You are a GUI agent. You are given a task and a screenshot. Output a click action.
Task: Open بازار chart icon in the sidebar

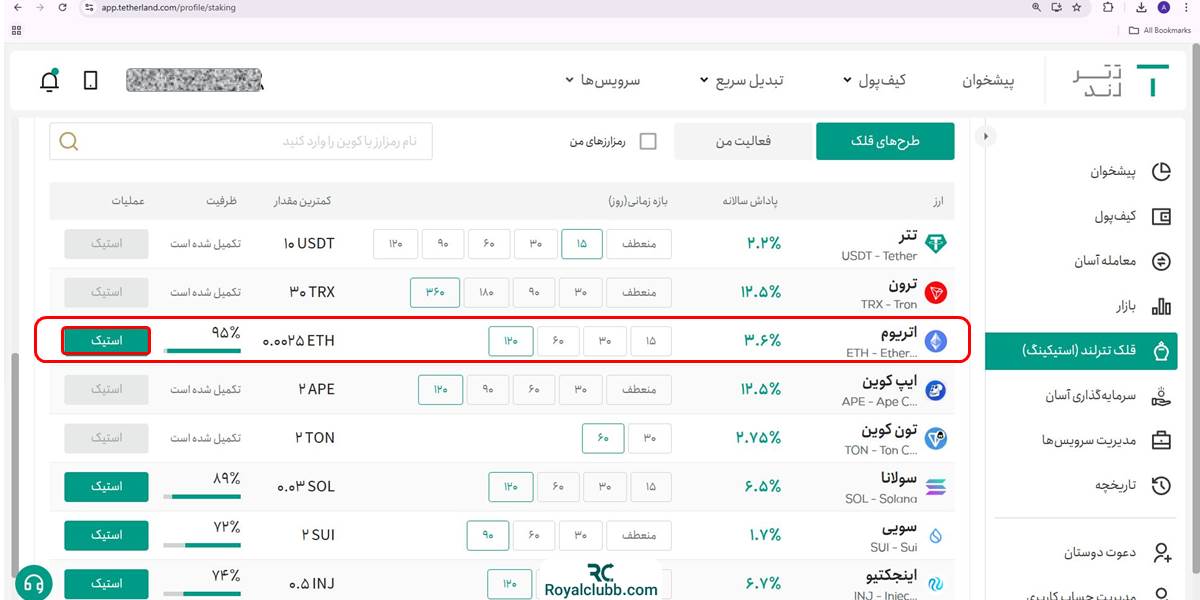[x=1161, y=306]
